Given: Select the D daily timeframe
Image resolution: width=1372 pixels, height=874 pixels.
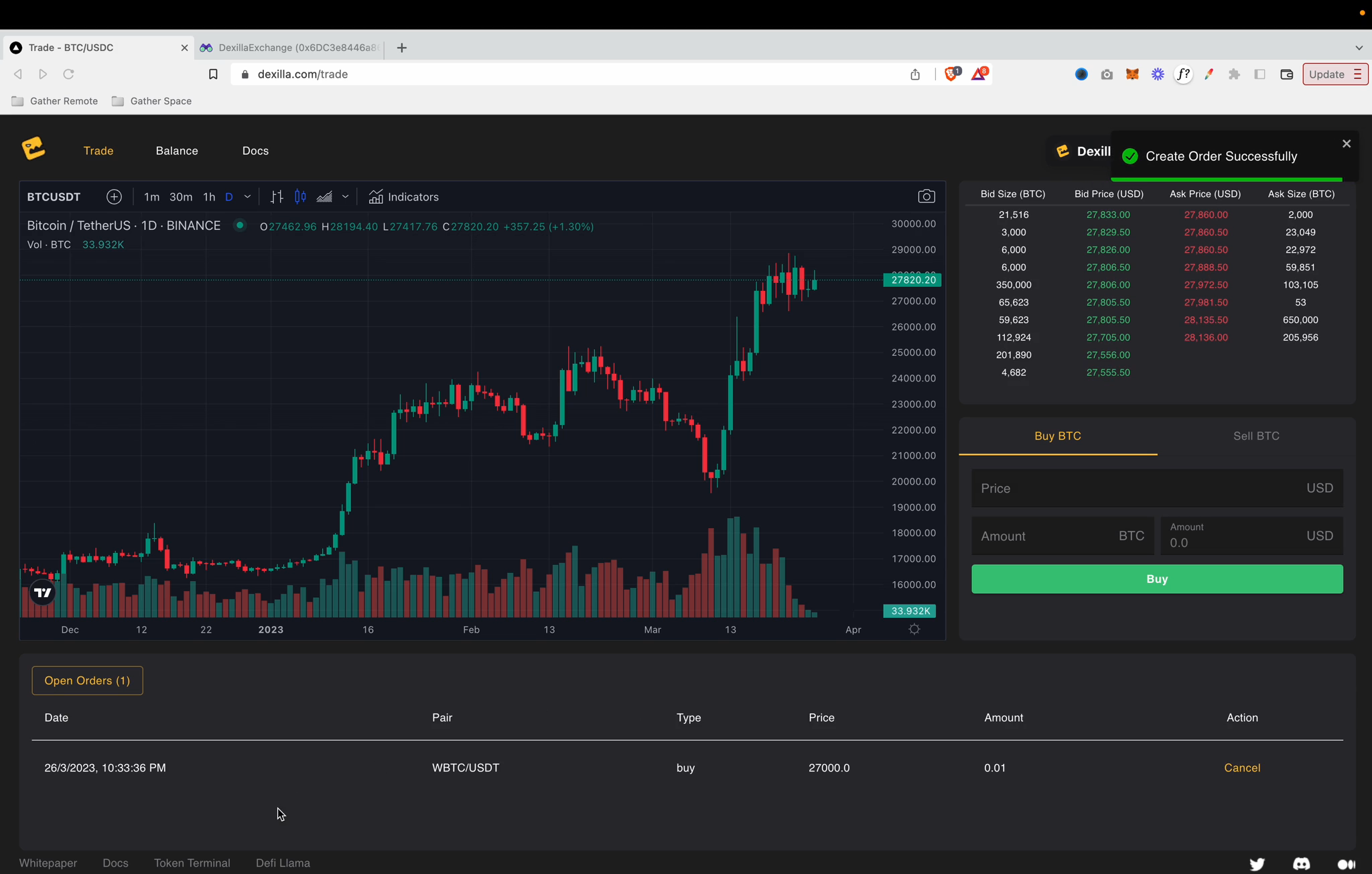Looking at the screenshot, I should tap(229, 196).
